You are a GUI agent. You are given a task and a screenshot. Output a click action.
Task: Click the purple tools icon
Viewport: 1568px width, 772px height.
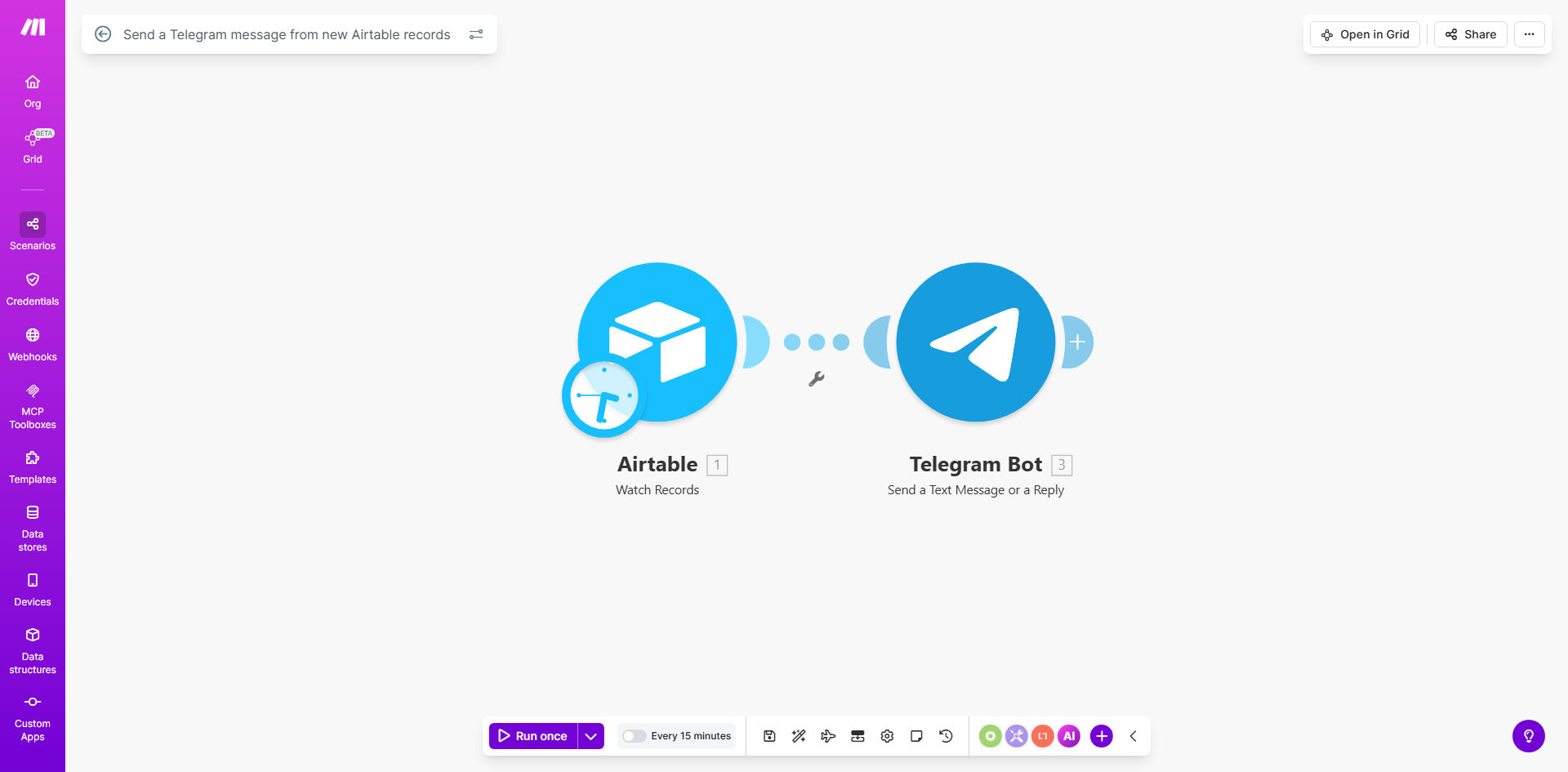1017,736
